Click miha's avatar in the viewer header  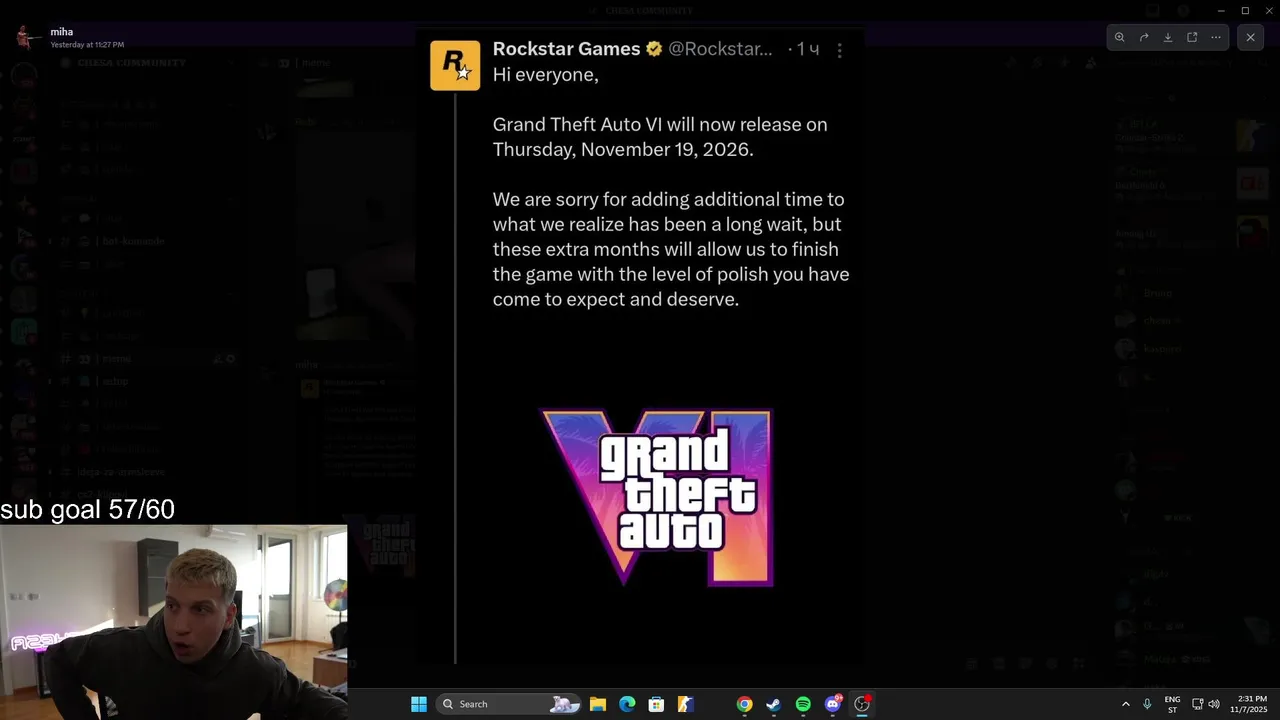(27, 38)
